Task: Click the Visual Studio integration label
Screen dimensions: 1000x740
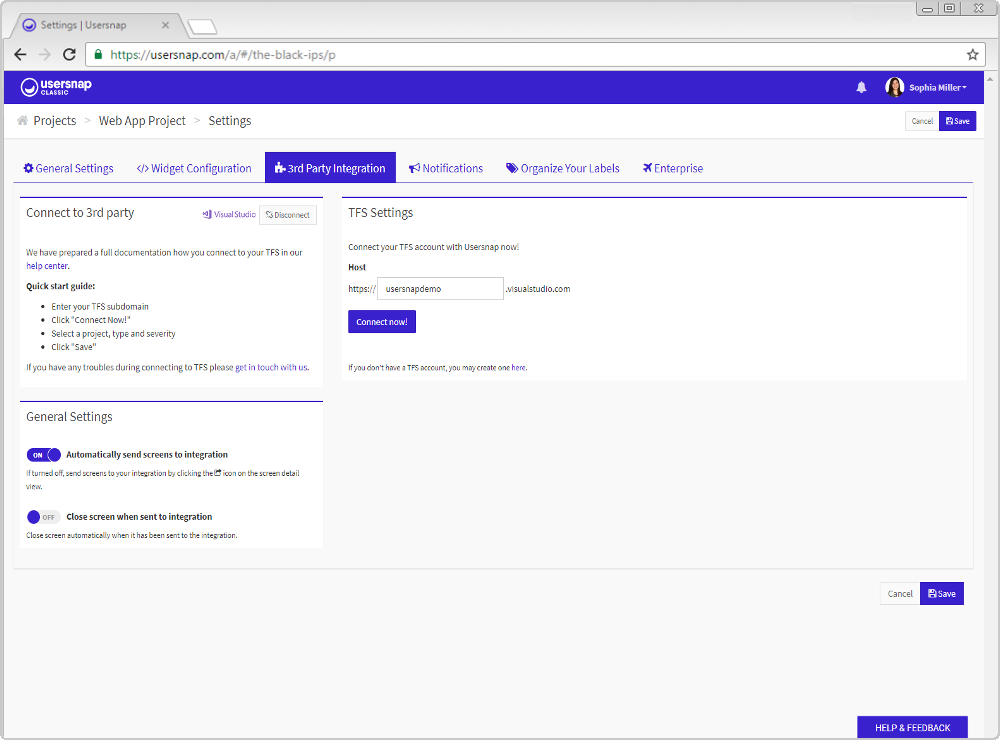Action: point(229,215)
